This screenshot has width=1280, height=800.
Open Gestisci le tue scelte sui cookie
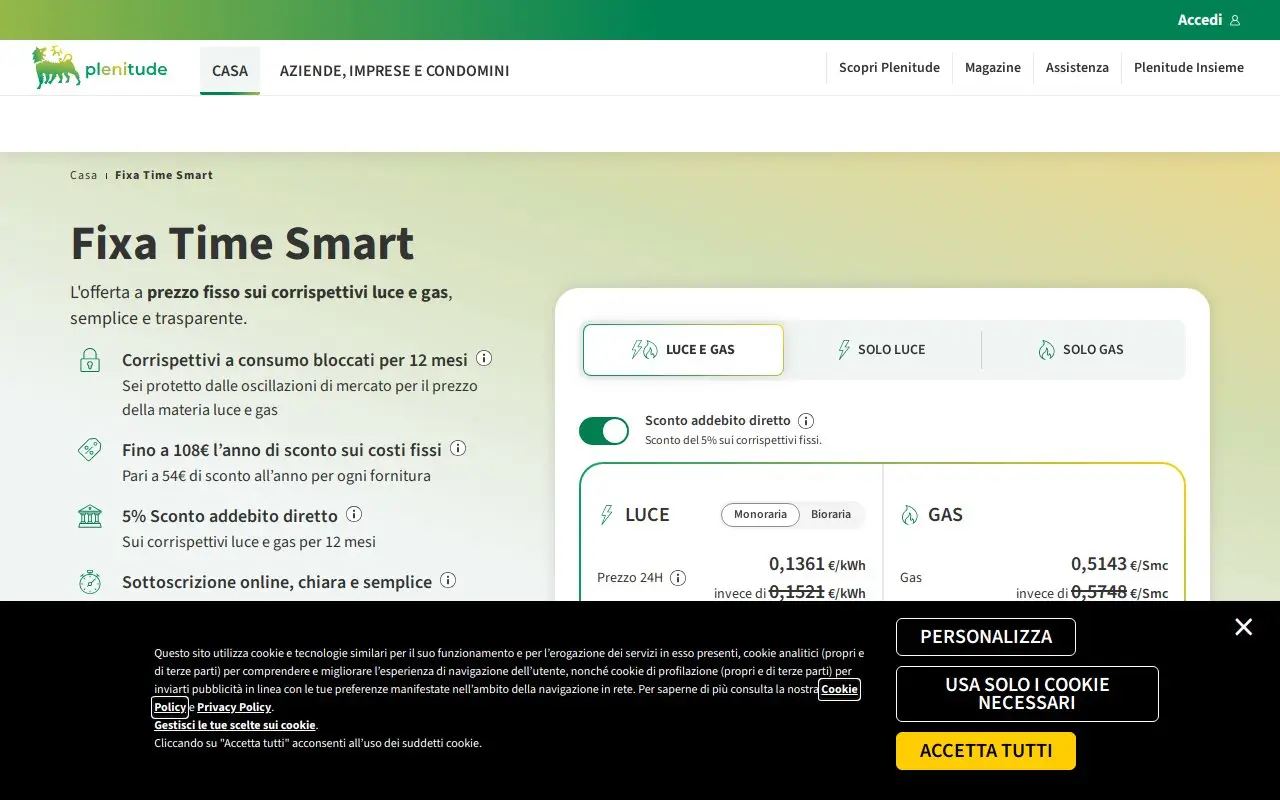235,725
